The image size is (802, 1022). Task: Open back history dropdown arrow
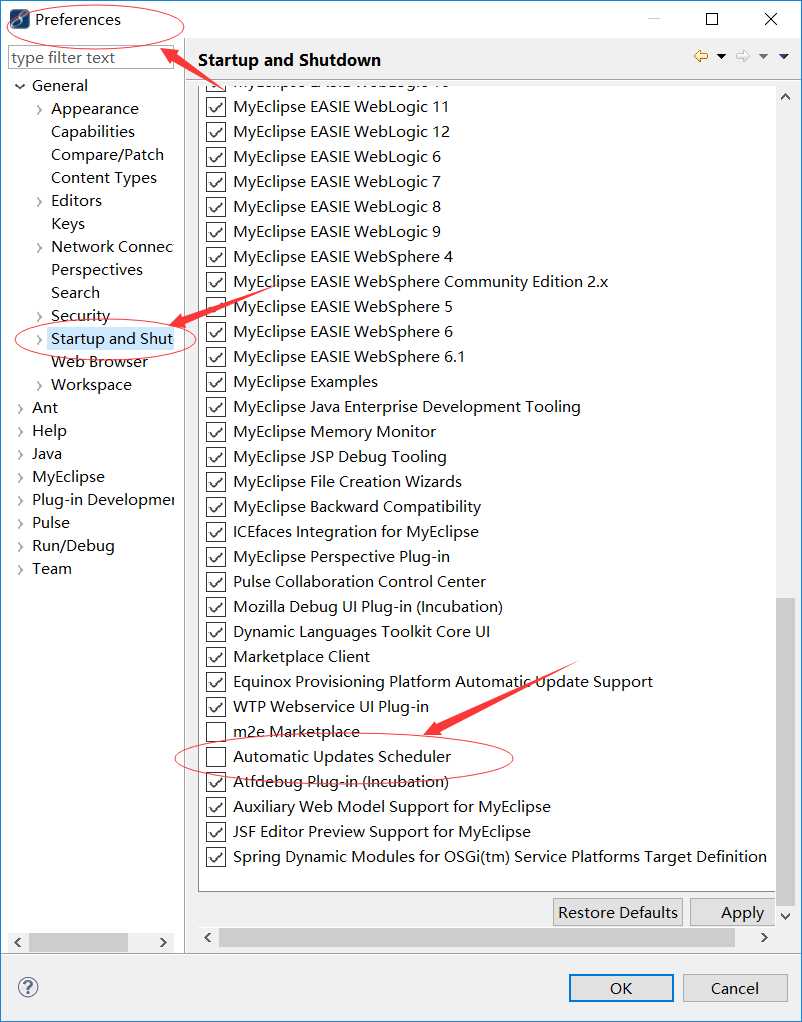[x=722, y=57]
